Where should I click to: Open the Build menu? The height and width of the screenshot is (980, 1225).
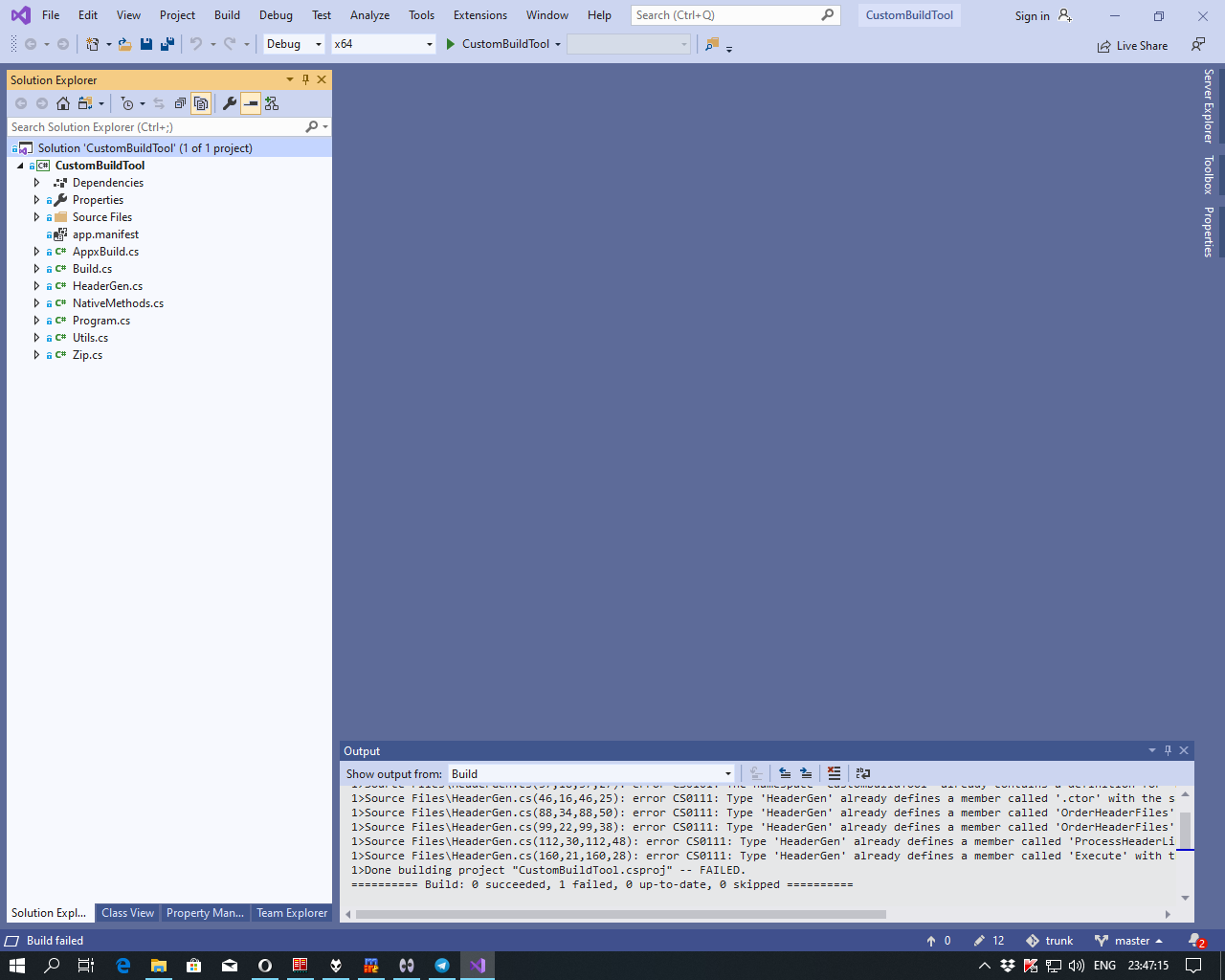[227, 14]
